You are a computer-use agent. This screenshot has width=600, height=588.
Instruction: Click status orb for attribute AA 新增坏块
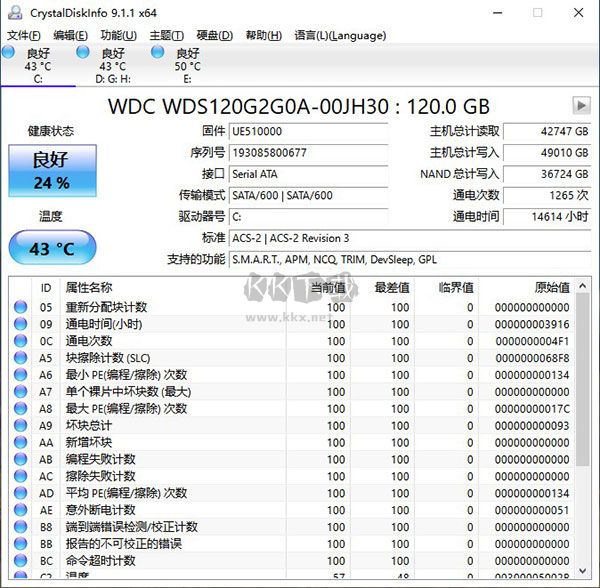pyautogui.click(x=20, y=442)
